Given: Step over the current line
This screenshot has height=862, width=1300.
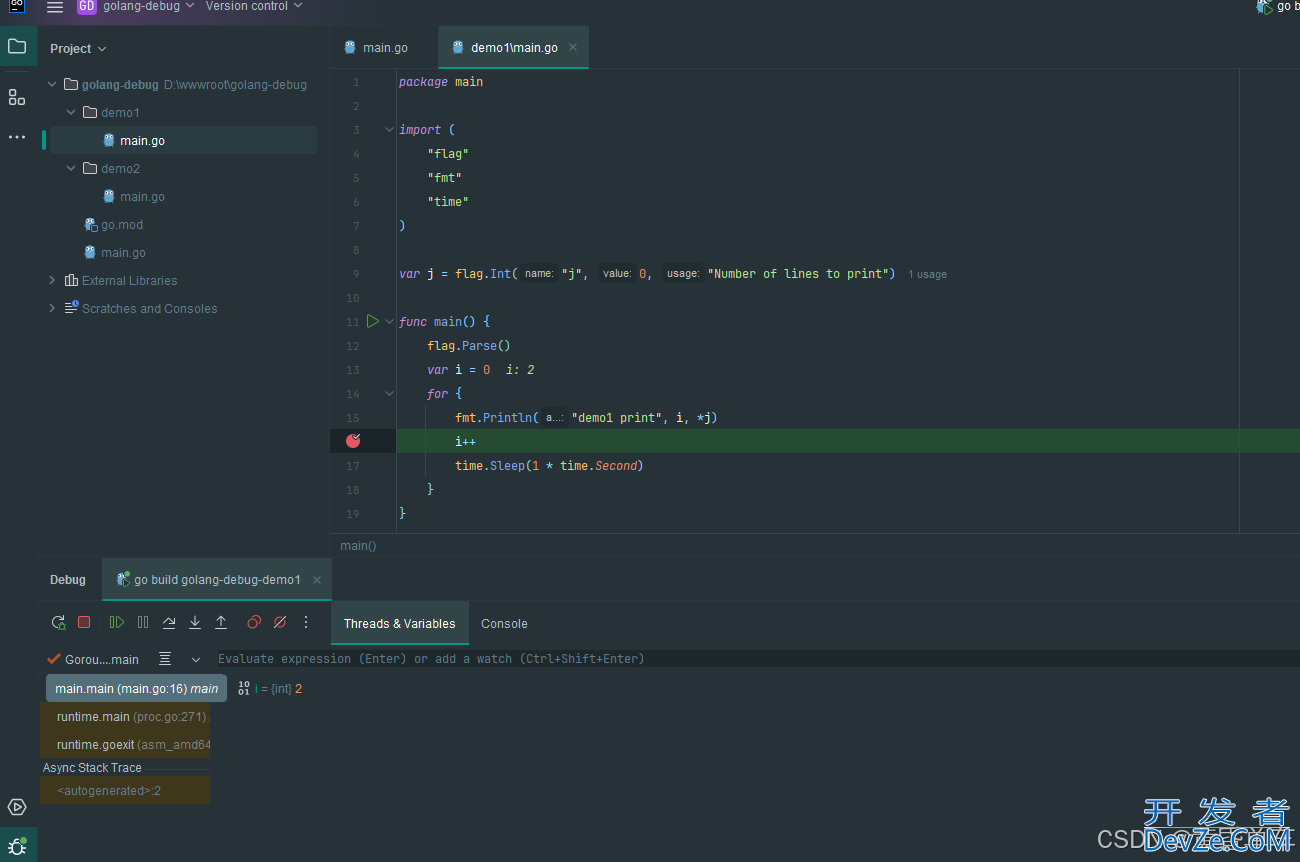Looking at the screenshot, I should (169, 622).
